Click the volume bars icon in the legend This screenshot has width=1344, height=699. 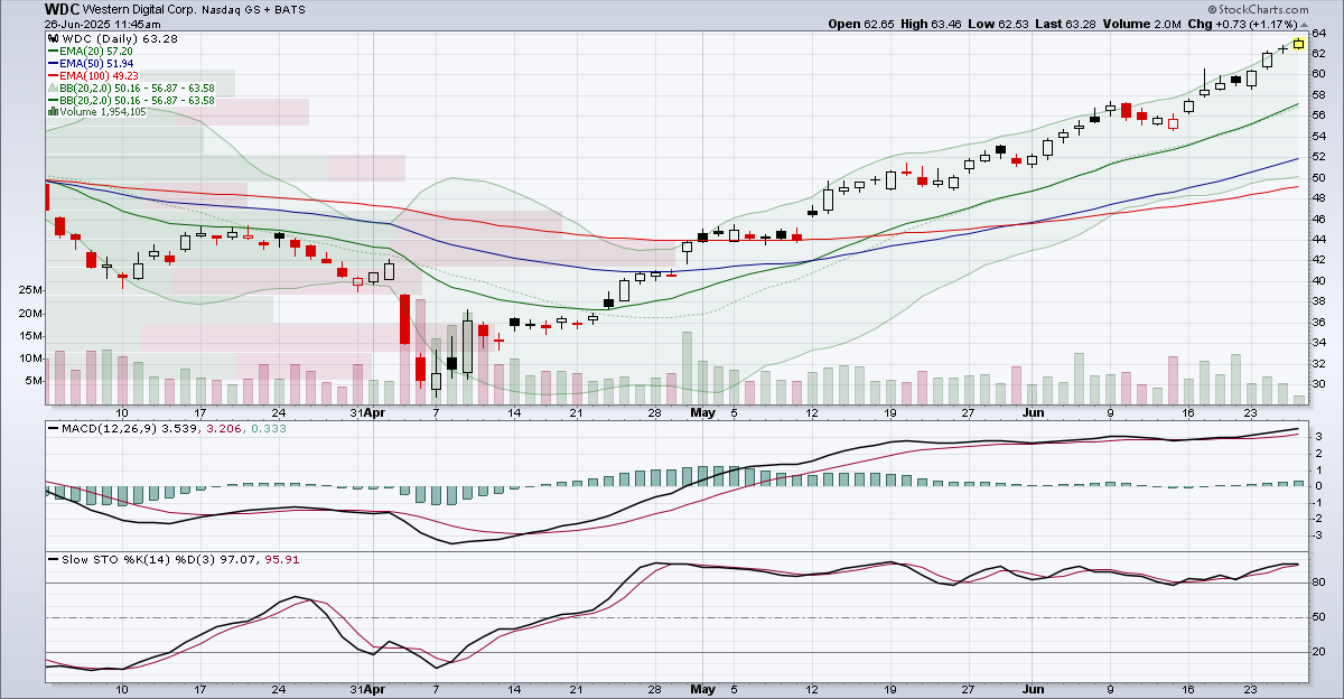(53, 111)
